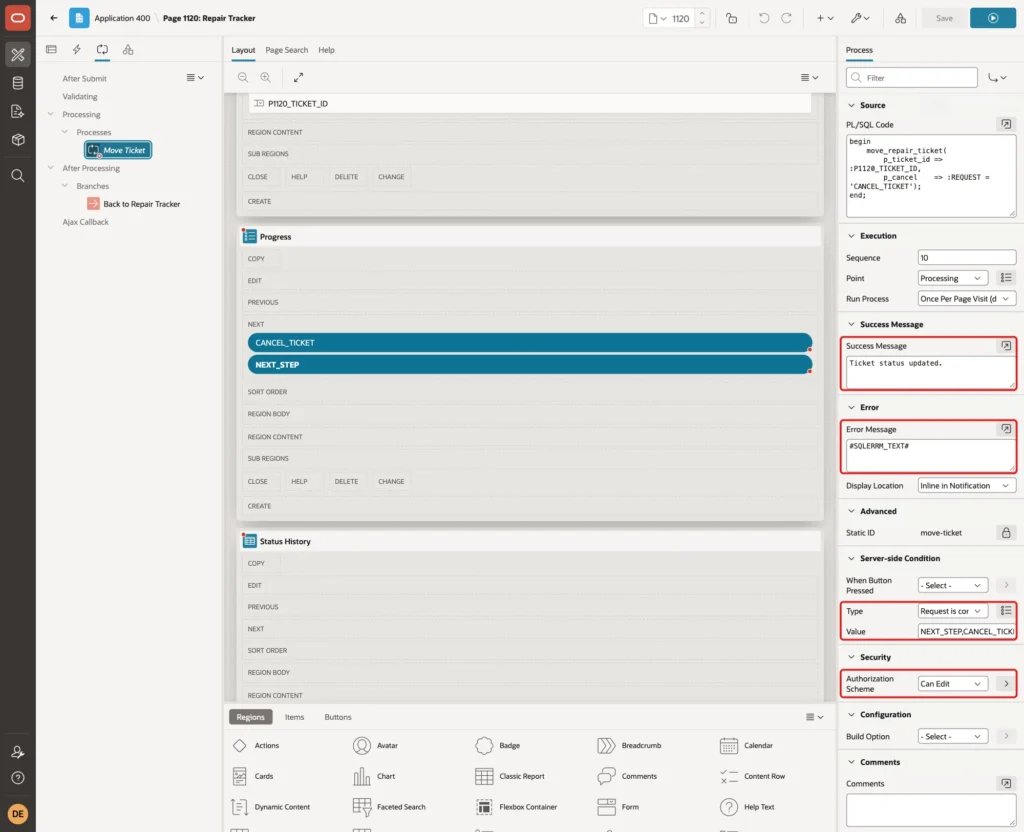Open the help question mark icon
The image size is (1024, 832).
(18, 778)
